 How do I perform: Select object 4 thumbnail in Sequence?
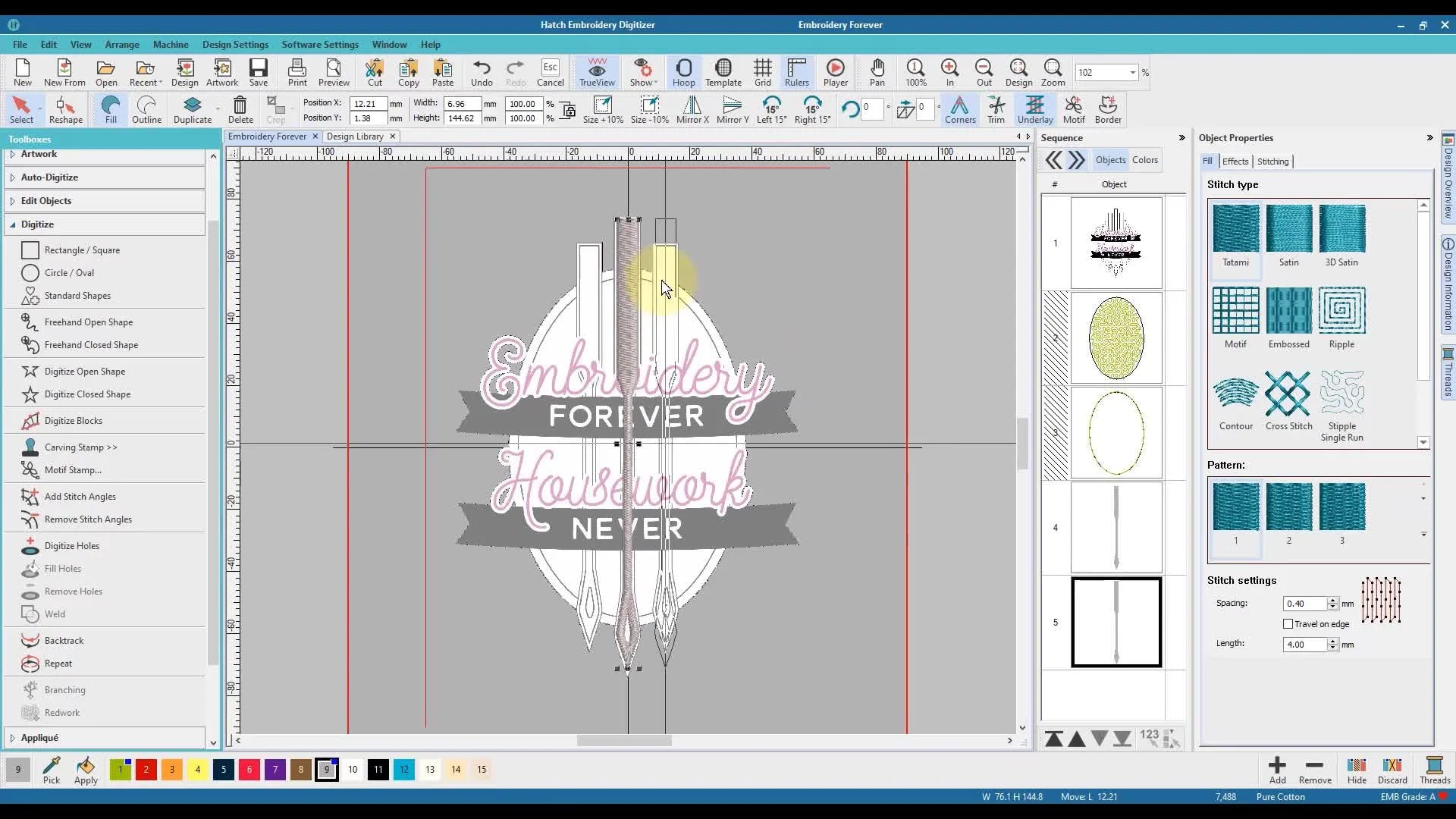1116,527
